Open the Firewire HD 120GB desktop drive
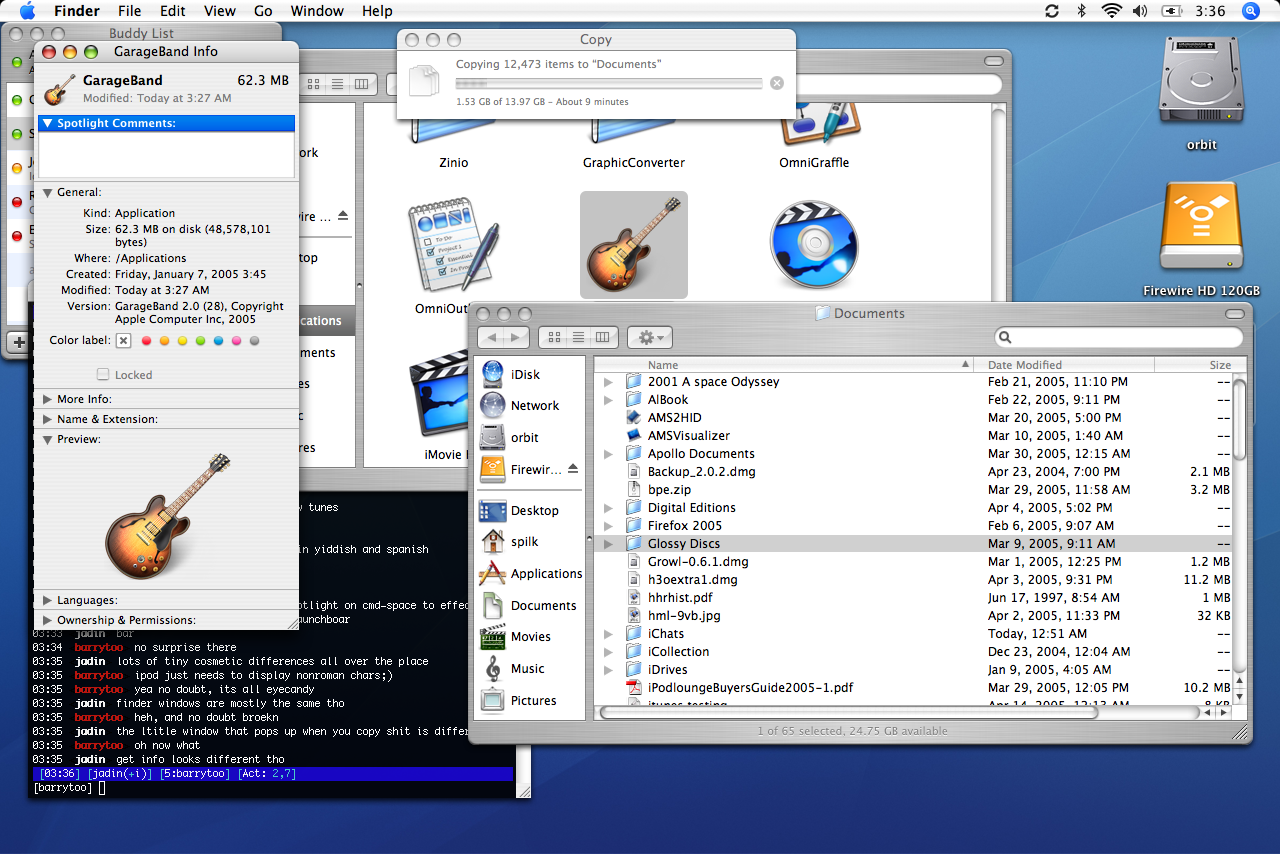This screenshot has width=1280, height=854. (1201, 226)
